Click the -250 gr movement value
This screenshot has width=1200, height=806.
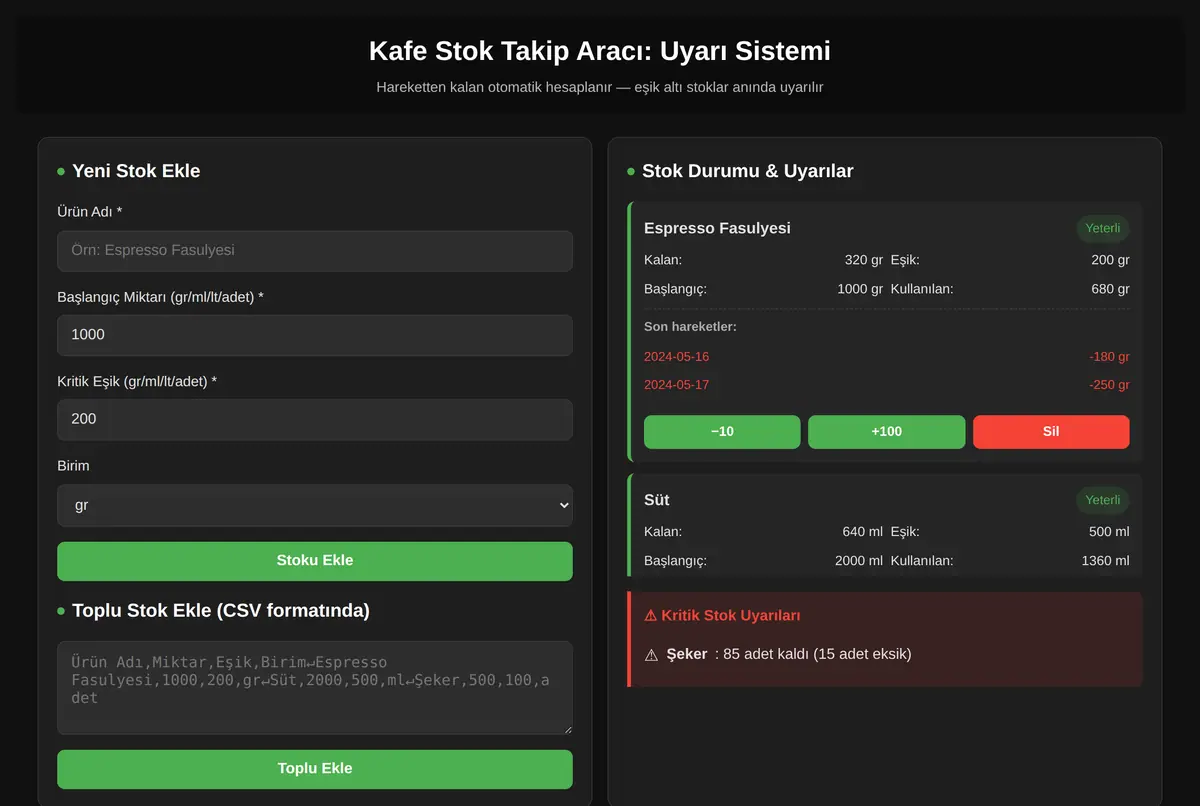tap(1109, 385)
